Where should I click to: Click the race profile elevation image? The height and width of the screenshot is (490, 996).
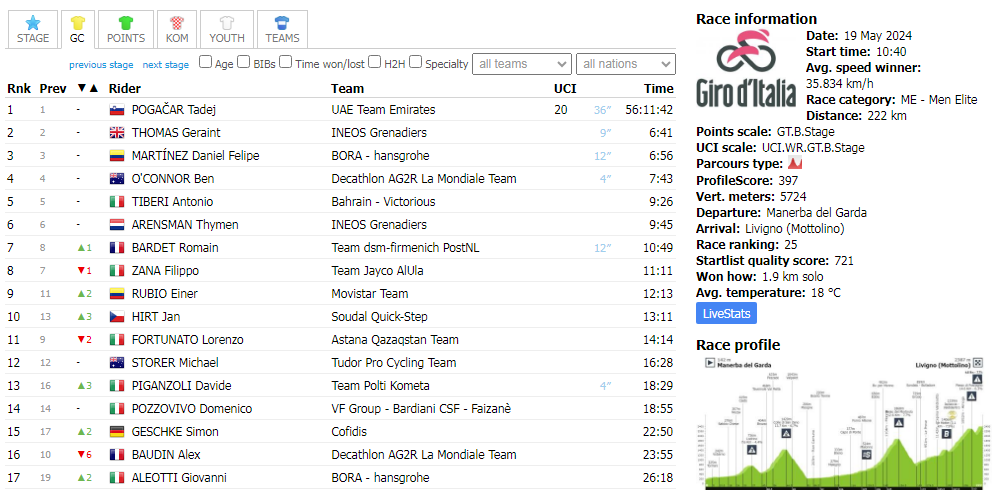pos(843,422)
